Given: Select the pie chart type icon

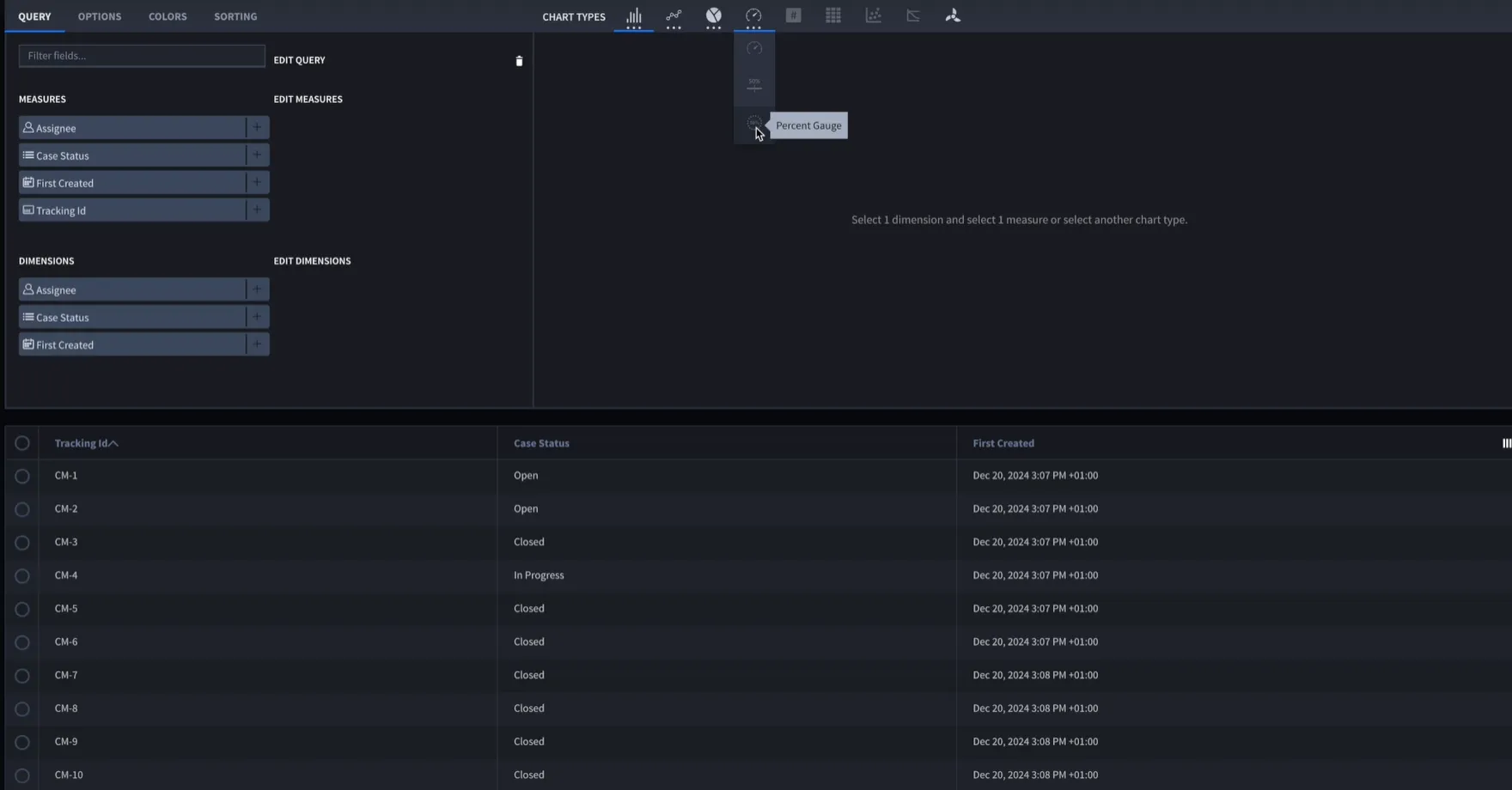Looking at the screenshot, I should pos(714,15).
